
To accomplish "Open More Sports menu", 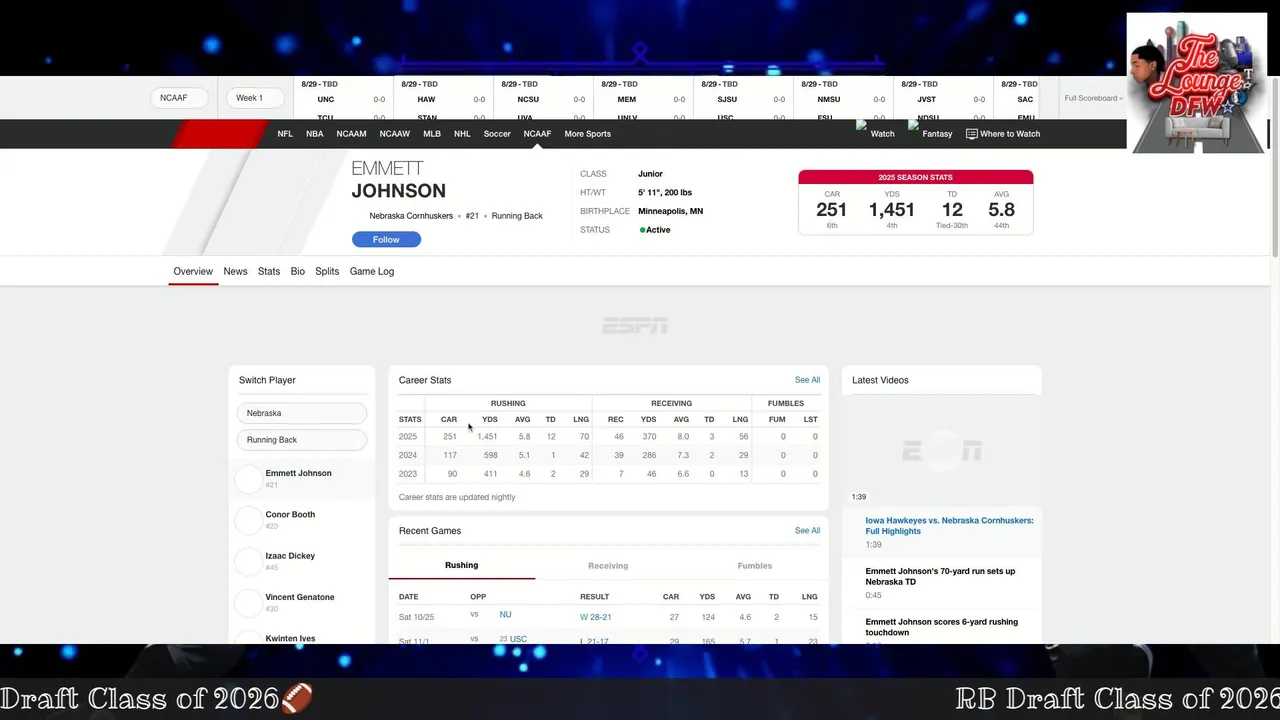I will pyautogui.click(x=587, y=134).
